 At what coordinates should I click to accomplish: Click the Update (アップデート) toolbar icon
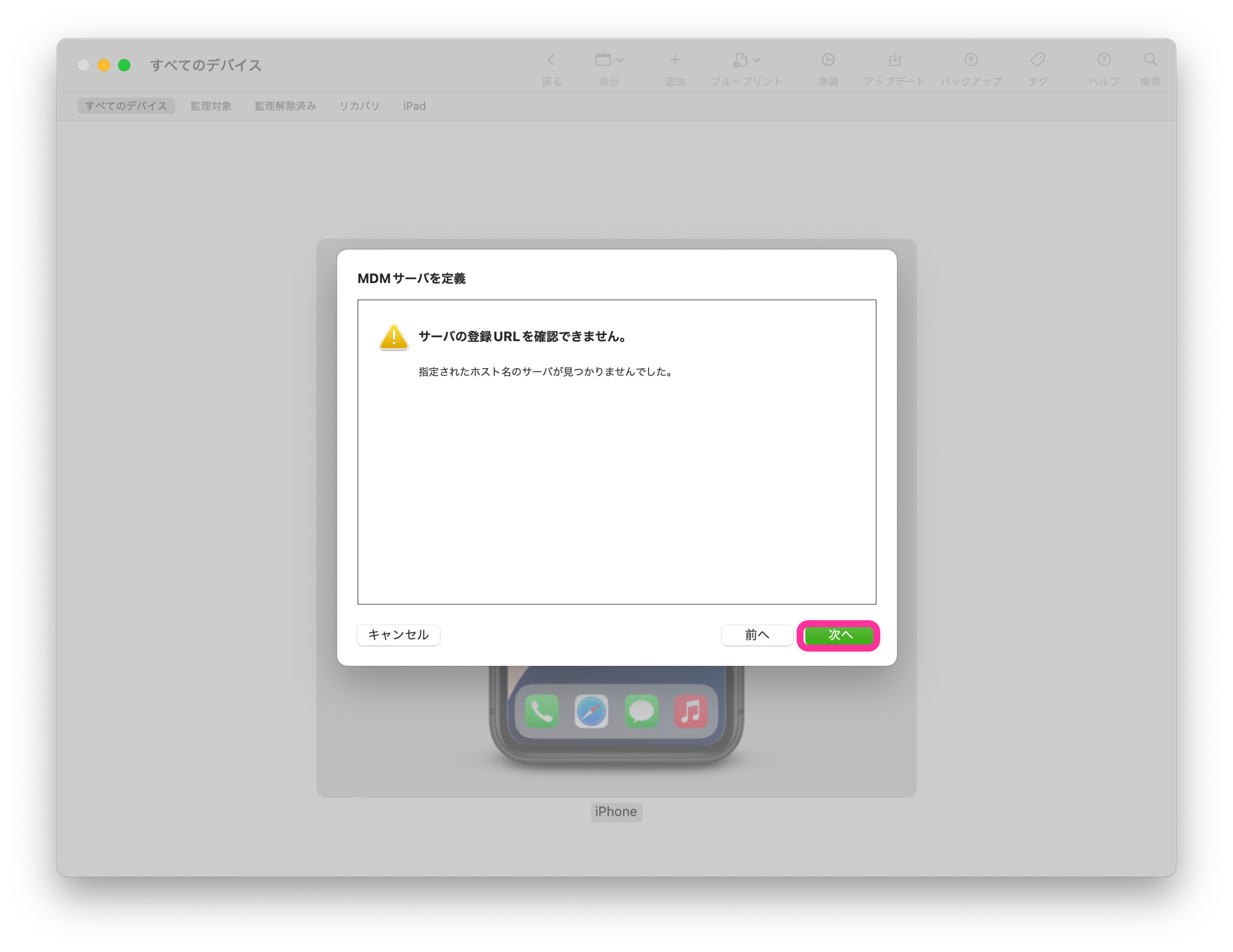894,60
